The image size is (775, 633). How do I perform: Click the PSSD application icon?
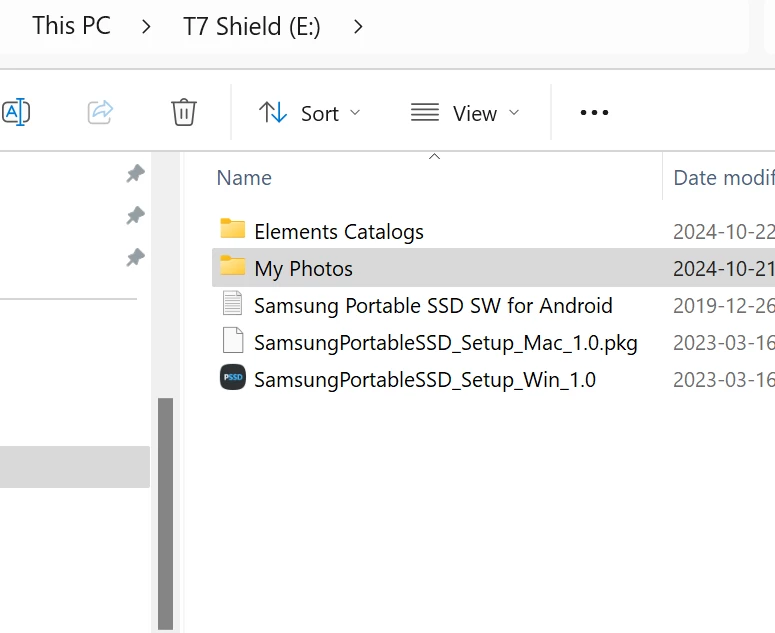(233, 377)
